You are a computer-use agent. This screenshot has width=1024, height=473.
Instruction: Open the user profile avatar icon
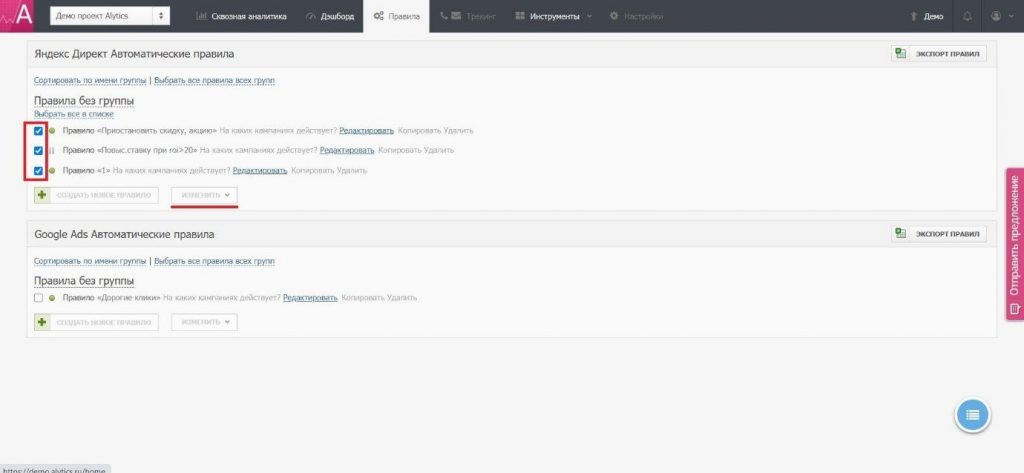click(995, 16)
